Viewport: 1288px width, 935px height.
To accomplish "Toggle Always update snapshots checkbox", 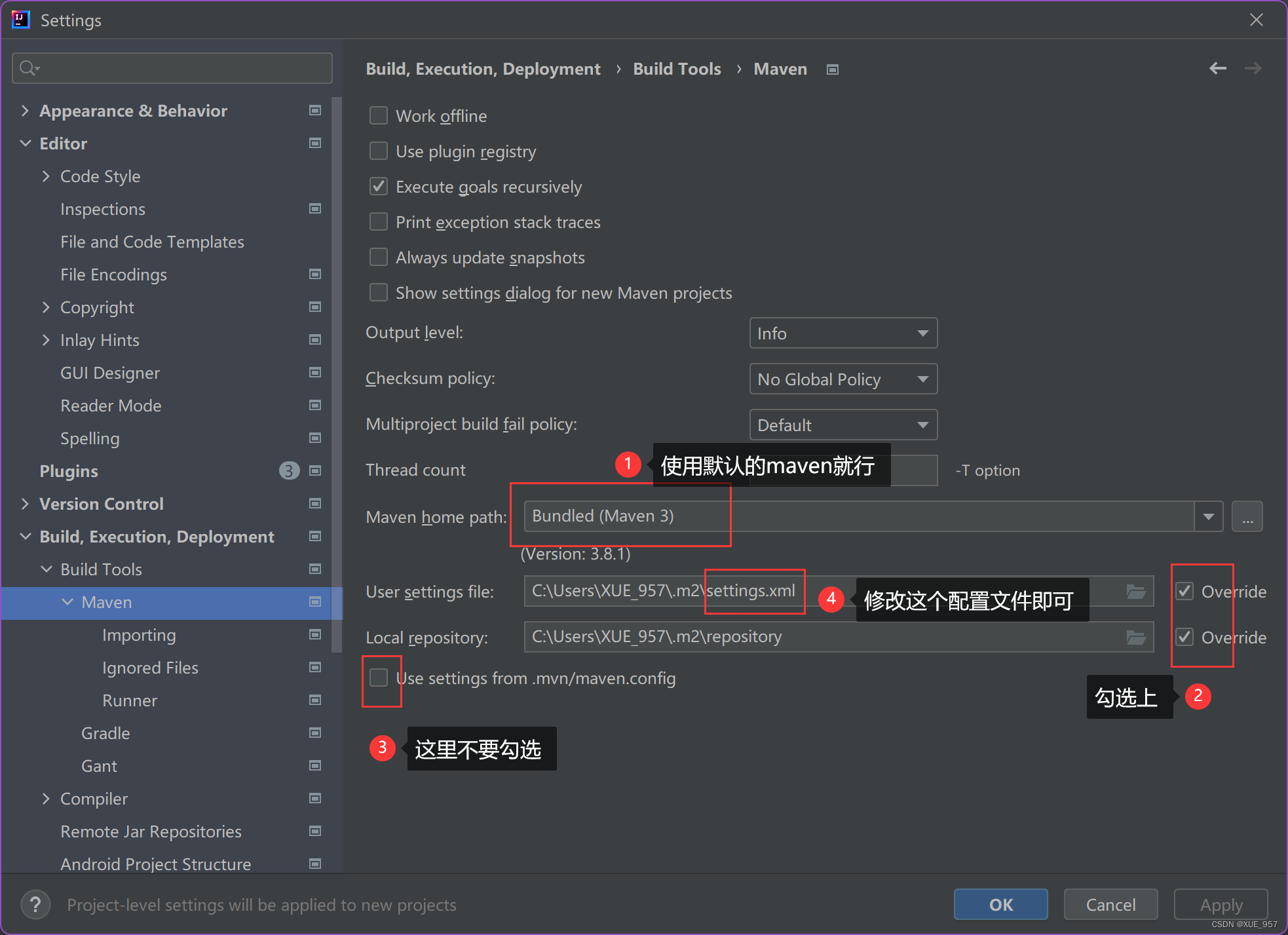I will tap(379, 258).
